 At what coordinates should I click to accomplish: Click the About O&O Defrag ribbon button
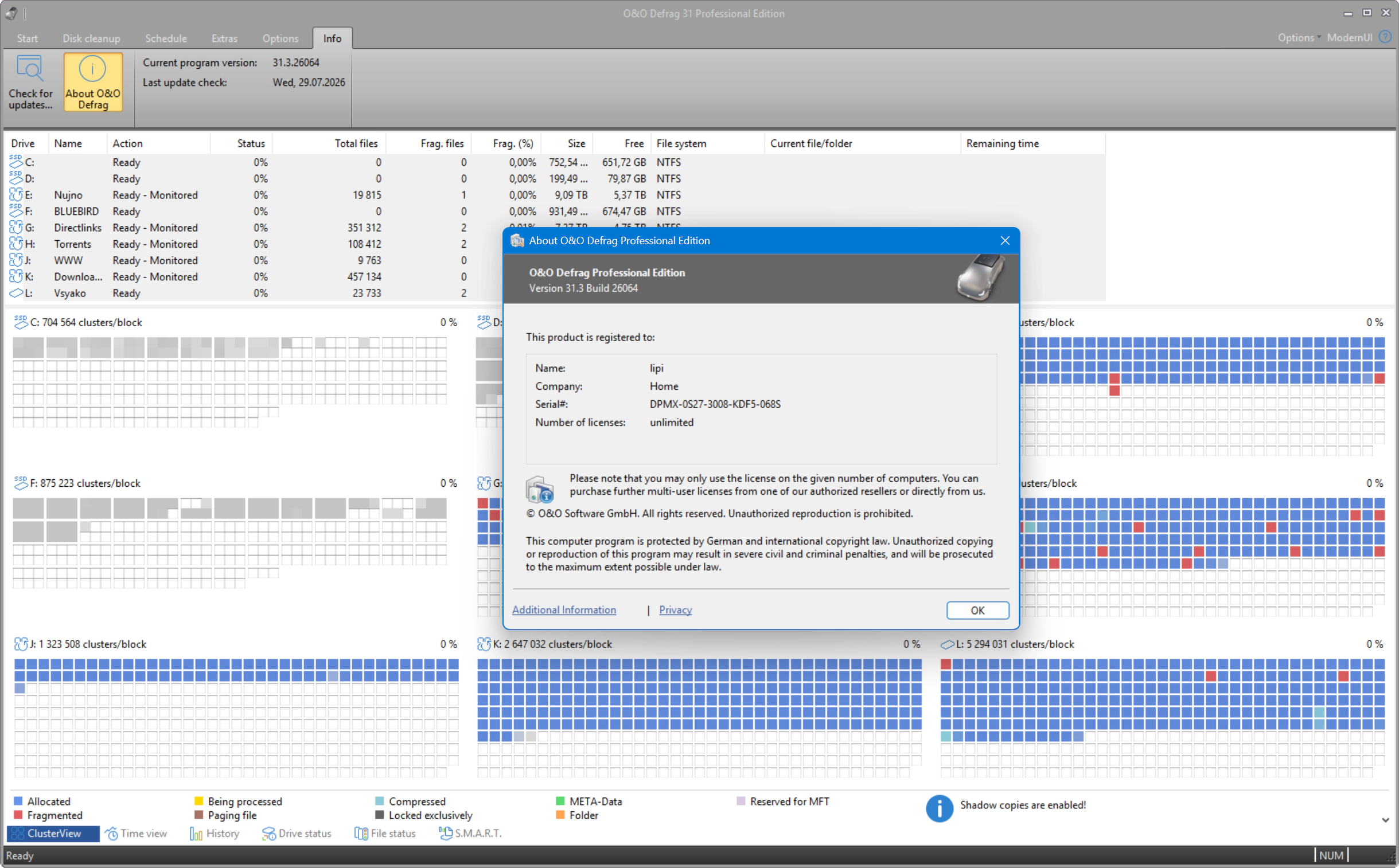point(93,82)
